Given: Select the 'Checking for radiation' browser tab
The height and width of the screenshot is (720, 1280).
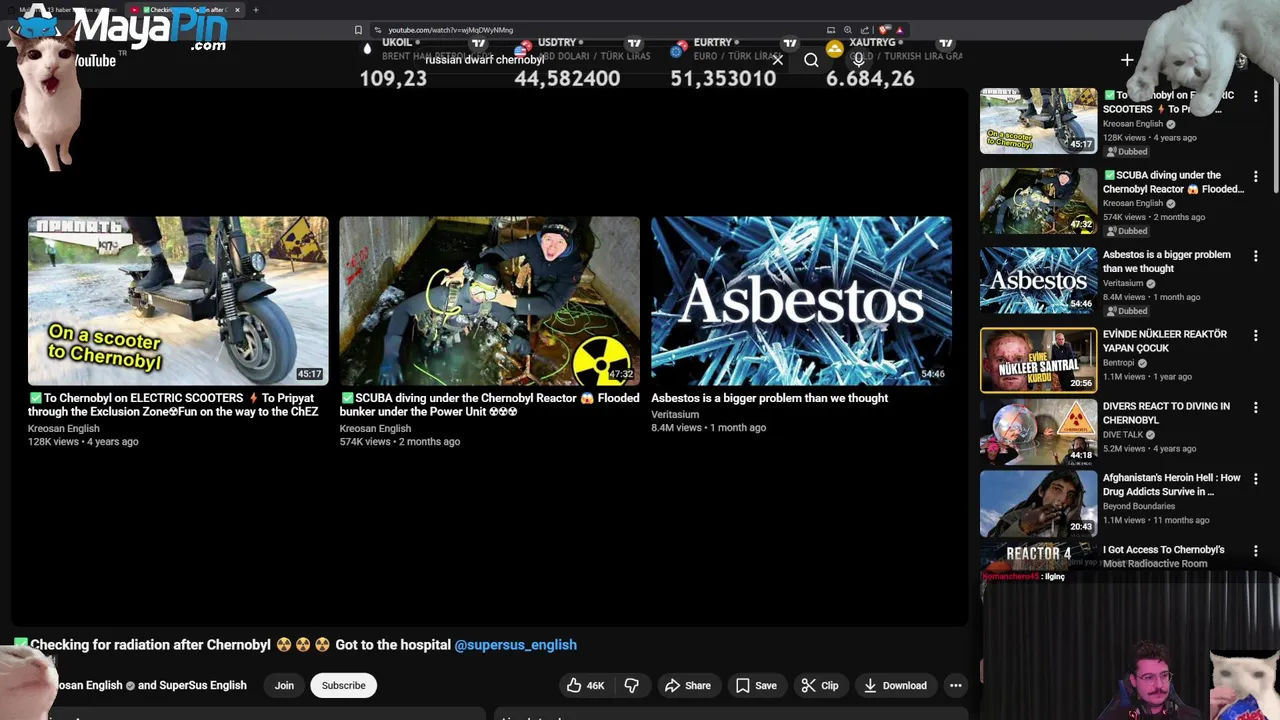Looking at the screenshot, I should [185, 10].
